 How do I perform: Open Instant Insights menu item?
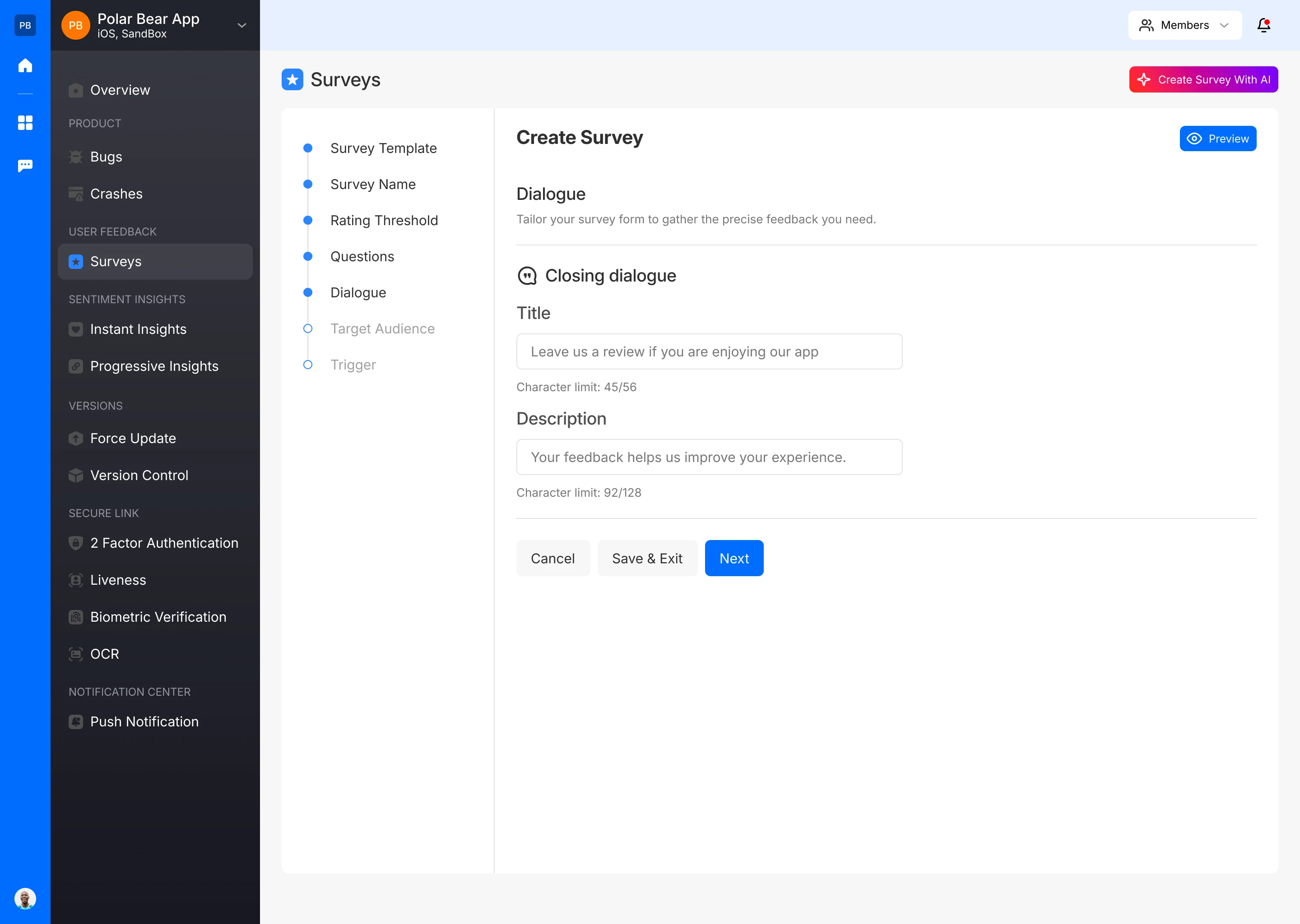(138, 329)
